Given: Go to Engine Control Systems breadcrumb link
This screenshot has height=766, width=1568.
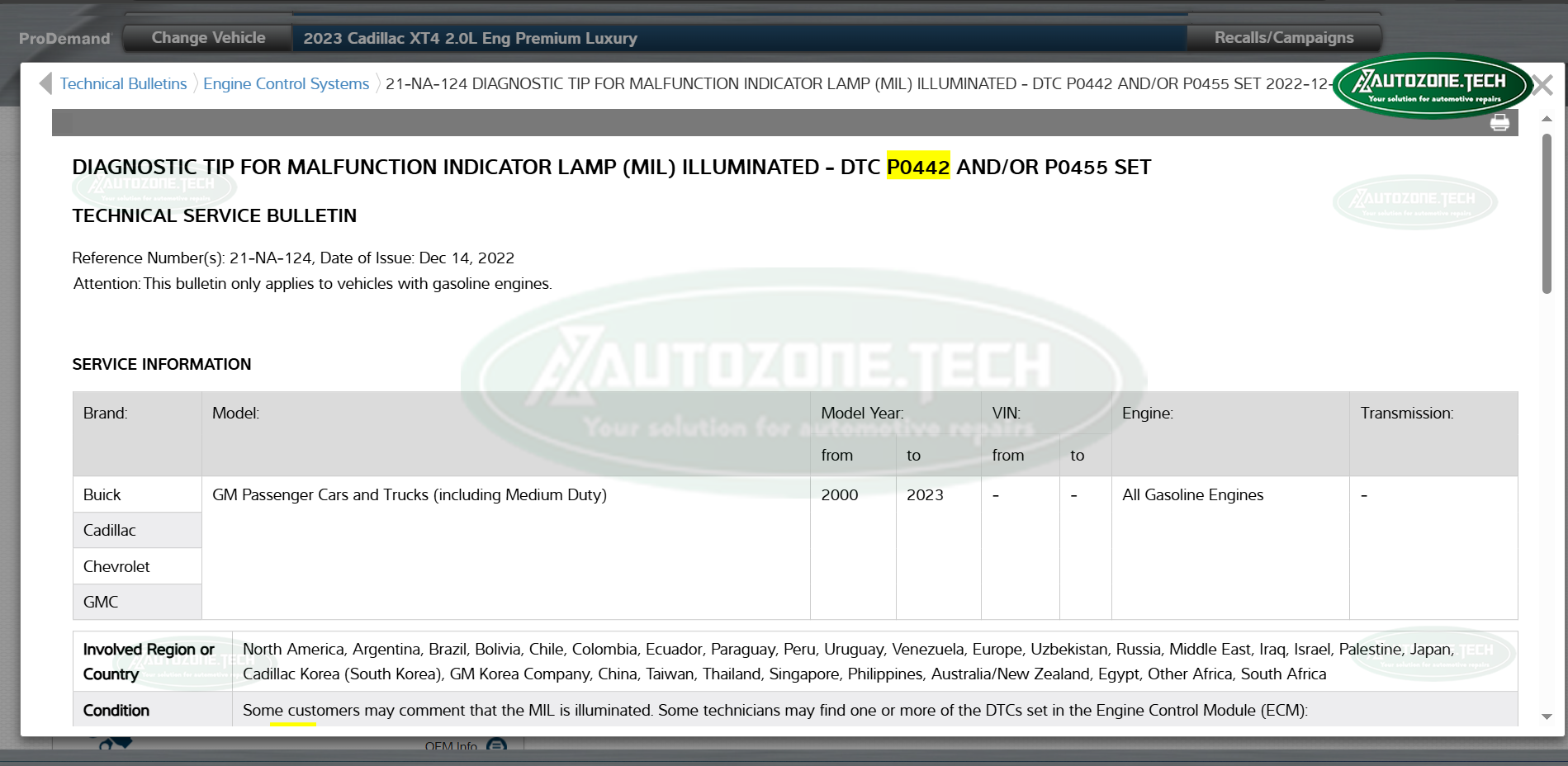Looking at the screenshot, I should [x=286, y=83].
